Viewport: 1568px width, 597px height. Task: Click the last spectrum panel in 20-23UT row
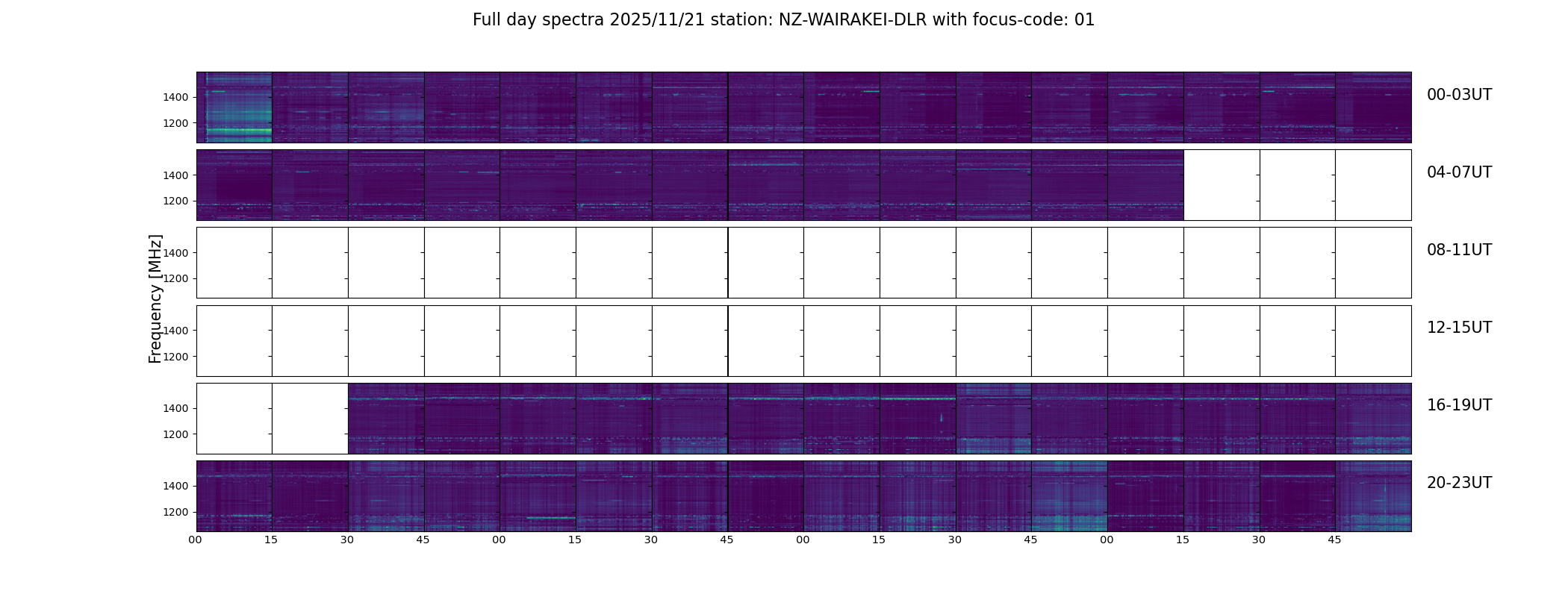click(1373, 496)
